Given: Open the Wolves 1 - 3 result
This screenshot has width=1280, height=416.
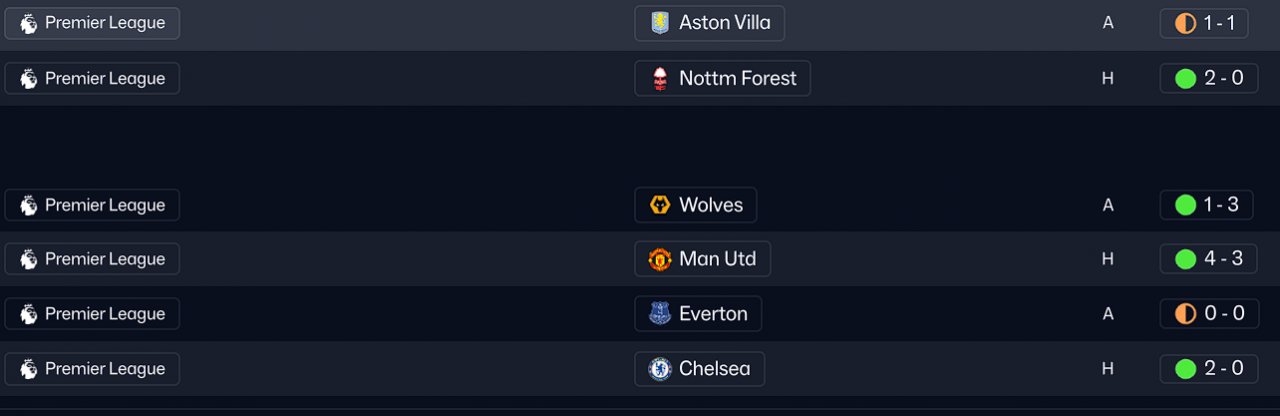Looking at the screenshot, I should tap(1208, 205).
